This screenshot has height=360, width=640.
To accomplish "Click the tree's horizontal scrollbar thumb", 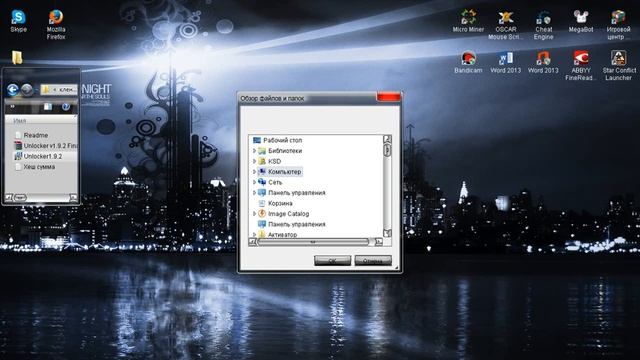I will coord(313,242).
